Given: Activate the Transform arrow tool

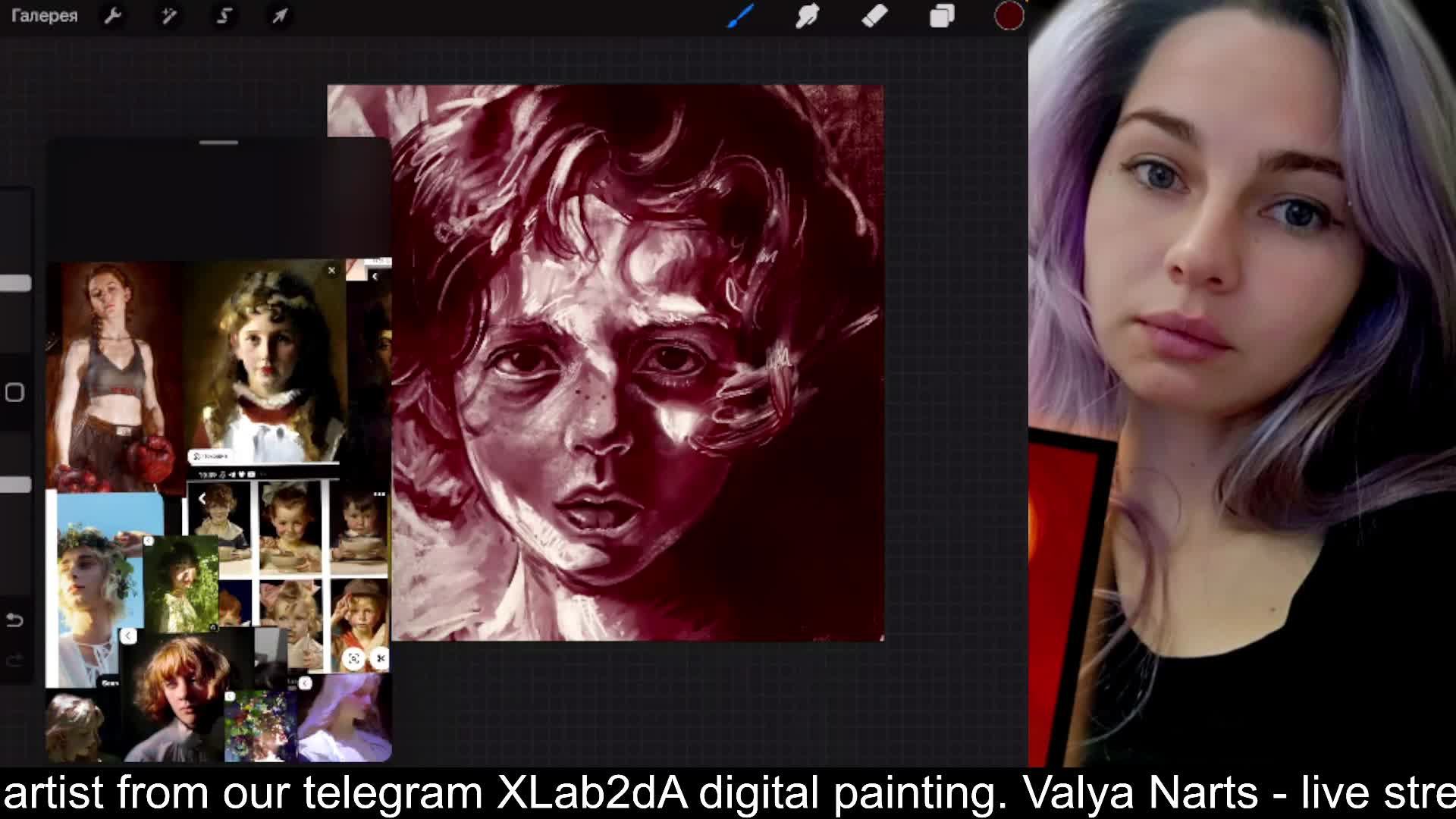Looking at the screenshot, I should pyautogui.click(x=280, y=16).
